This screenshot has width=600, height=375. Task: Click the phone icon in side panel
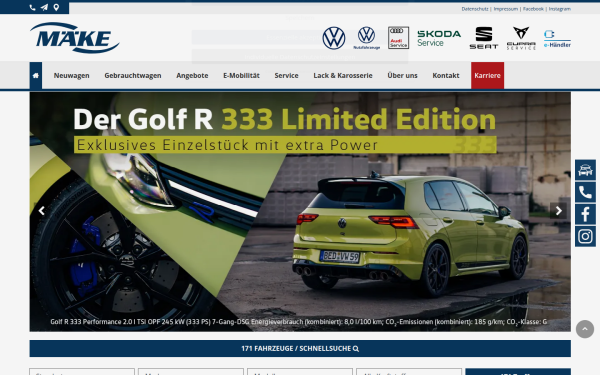coord(585,192)
